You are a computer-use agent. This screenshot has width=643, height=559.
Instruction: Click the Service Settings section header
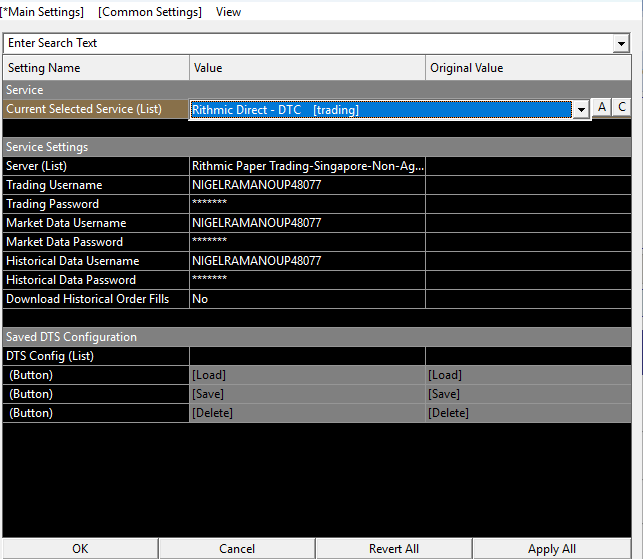[317, 147]
